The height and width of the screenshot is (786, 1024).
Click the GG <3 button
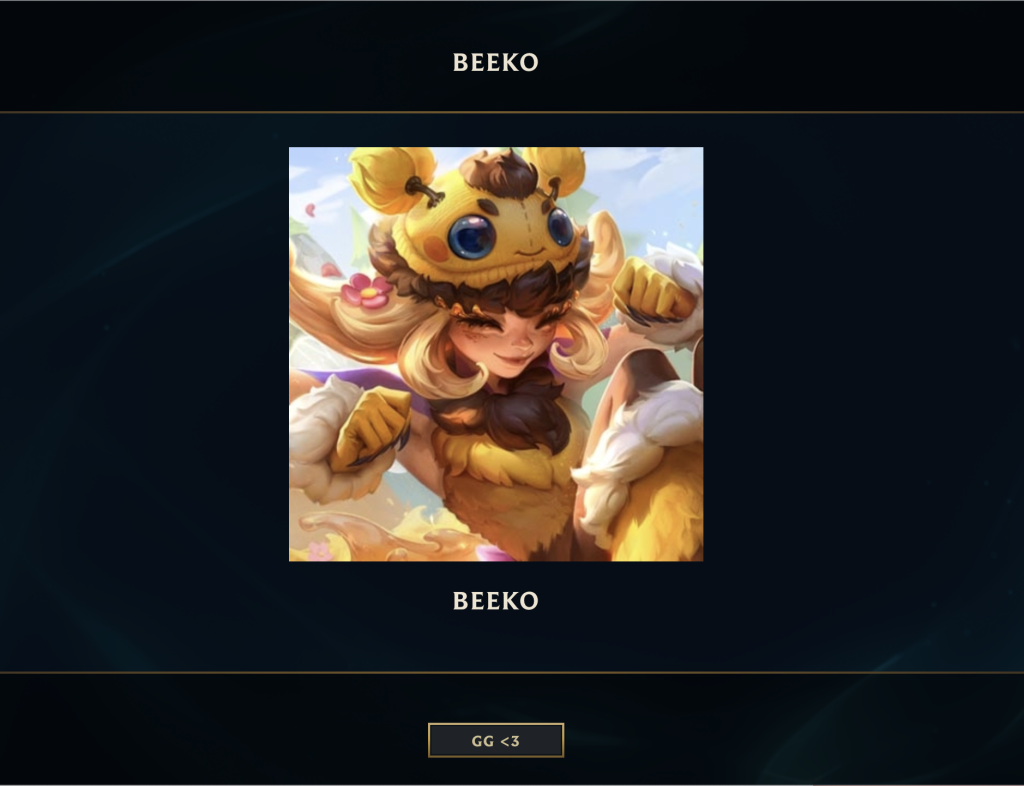click(x=496, y=740)
